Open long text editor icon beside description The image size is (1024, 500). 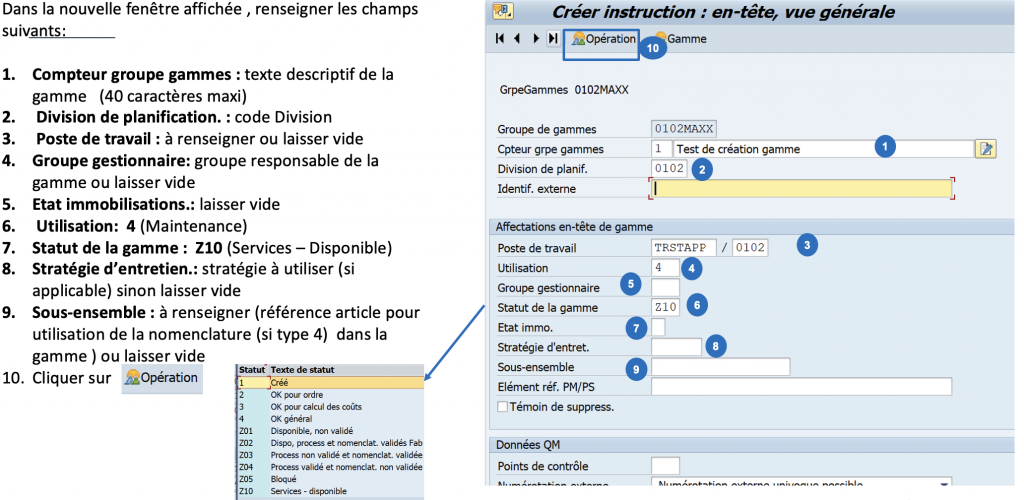pyautogui.click(x=986, y=149)
